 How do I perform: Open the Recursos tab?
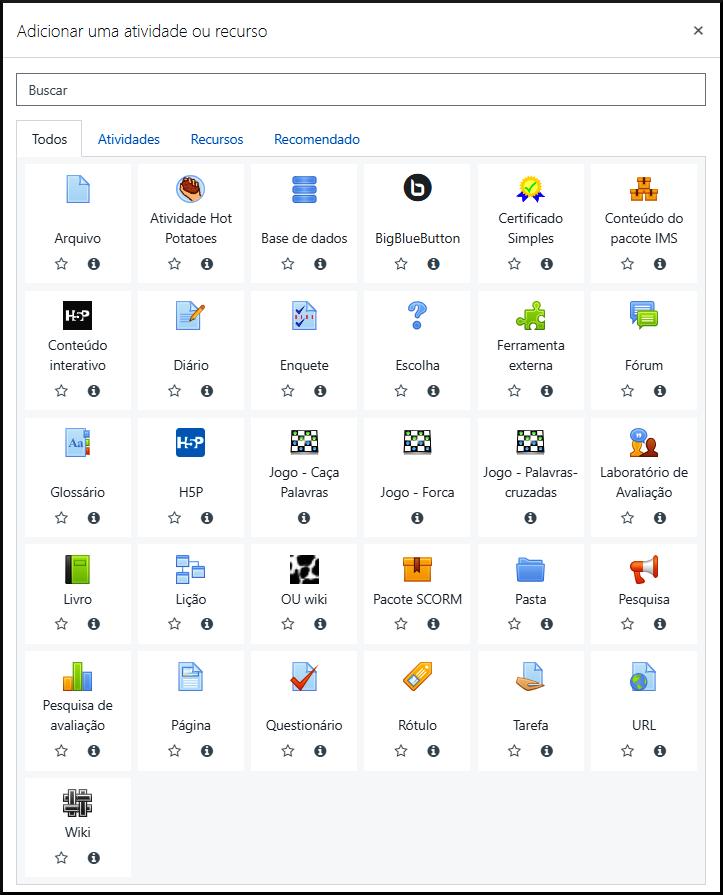(217, 140)
